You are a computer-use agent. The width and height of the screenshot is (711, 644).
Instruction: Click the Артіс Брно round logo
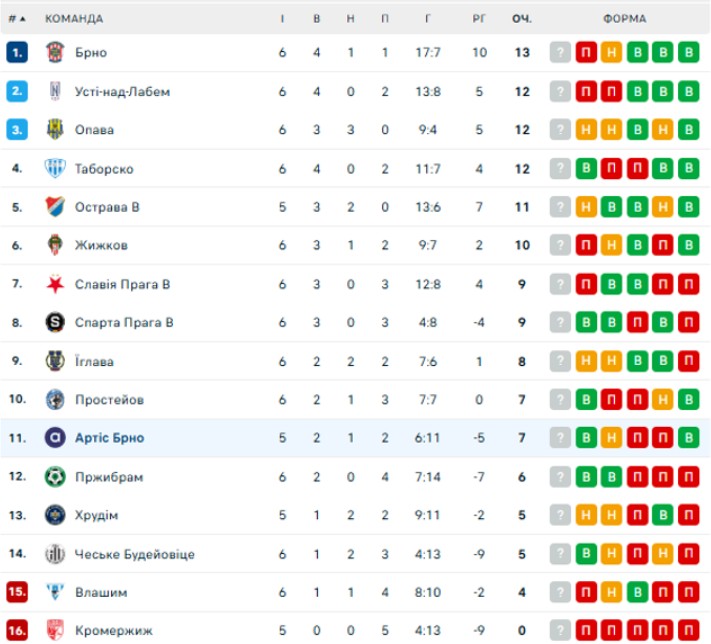[x=54, y=438]
